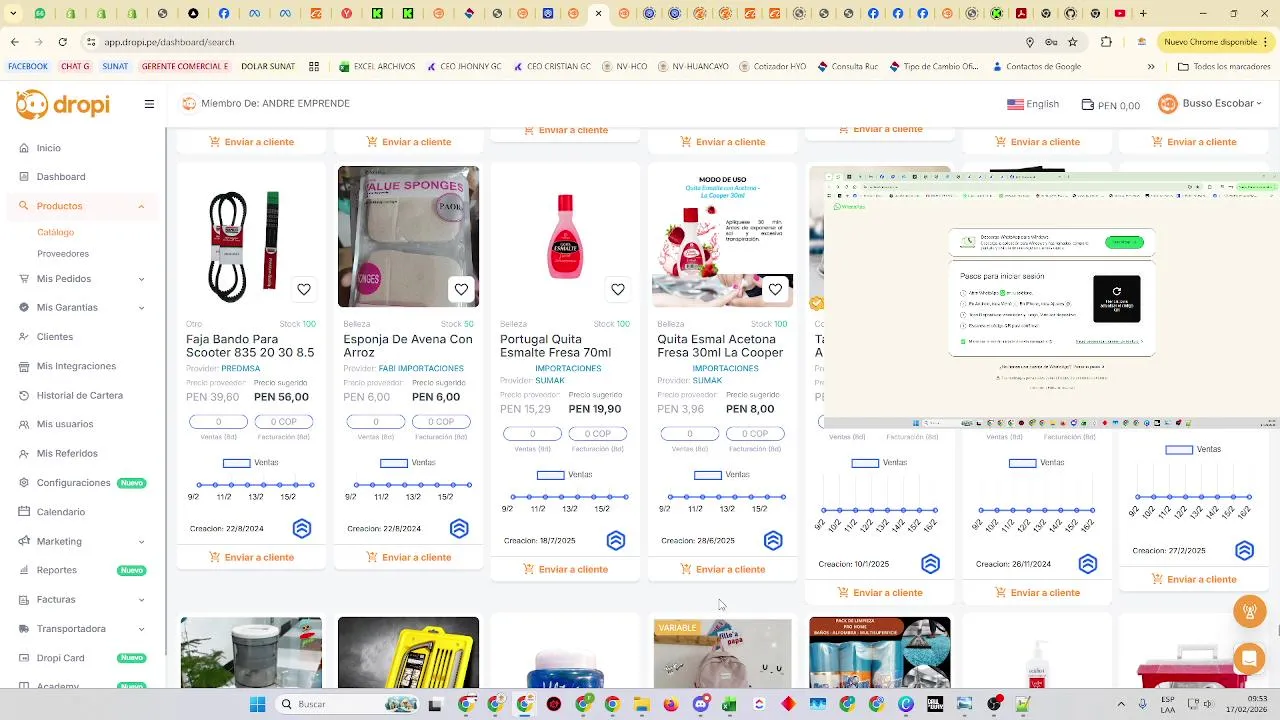Expand Mis Pedidos in the sidebar
Image resolution: width=1280 pixels, height=720 pixels.
pos(82,279)
